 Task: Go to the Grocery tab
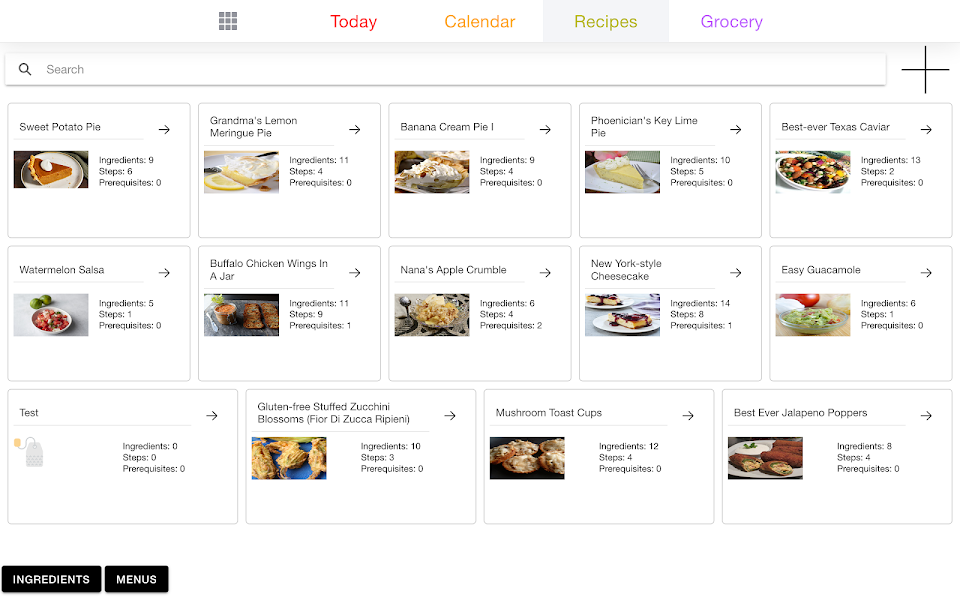click(x=731, y=22)
